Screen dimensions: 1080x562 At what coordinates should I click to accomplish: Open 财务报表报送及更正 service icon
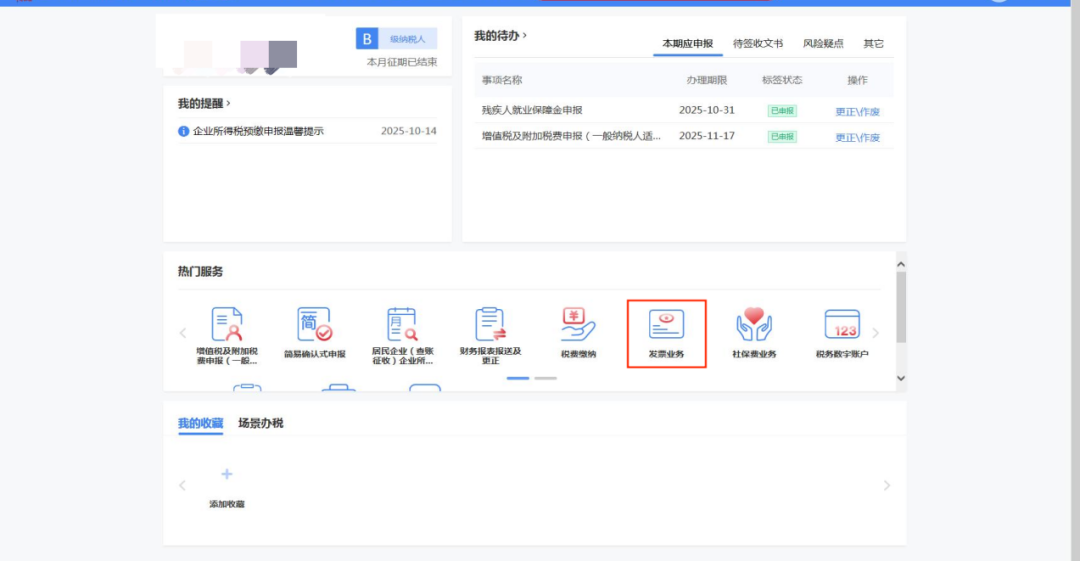point(490,335)
